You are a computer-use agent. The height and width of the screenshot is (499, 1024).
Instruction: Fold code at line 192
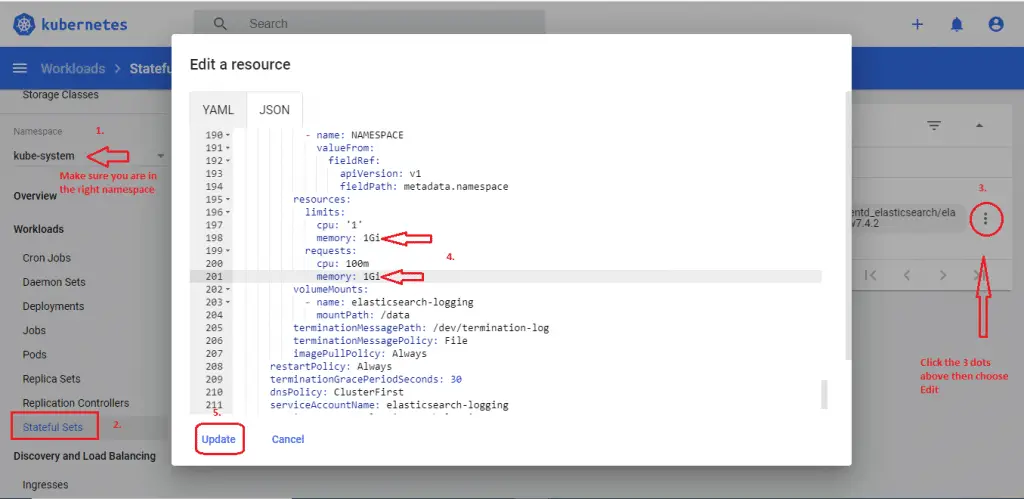227,161
